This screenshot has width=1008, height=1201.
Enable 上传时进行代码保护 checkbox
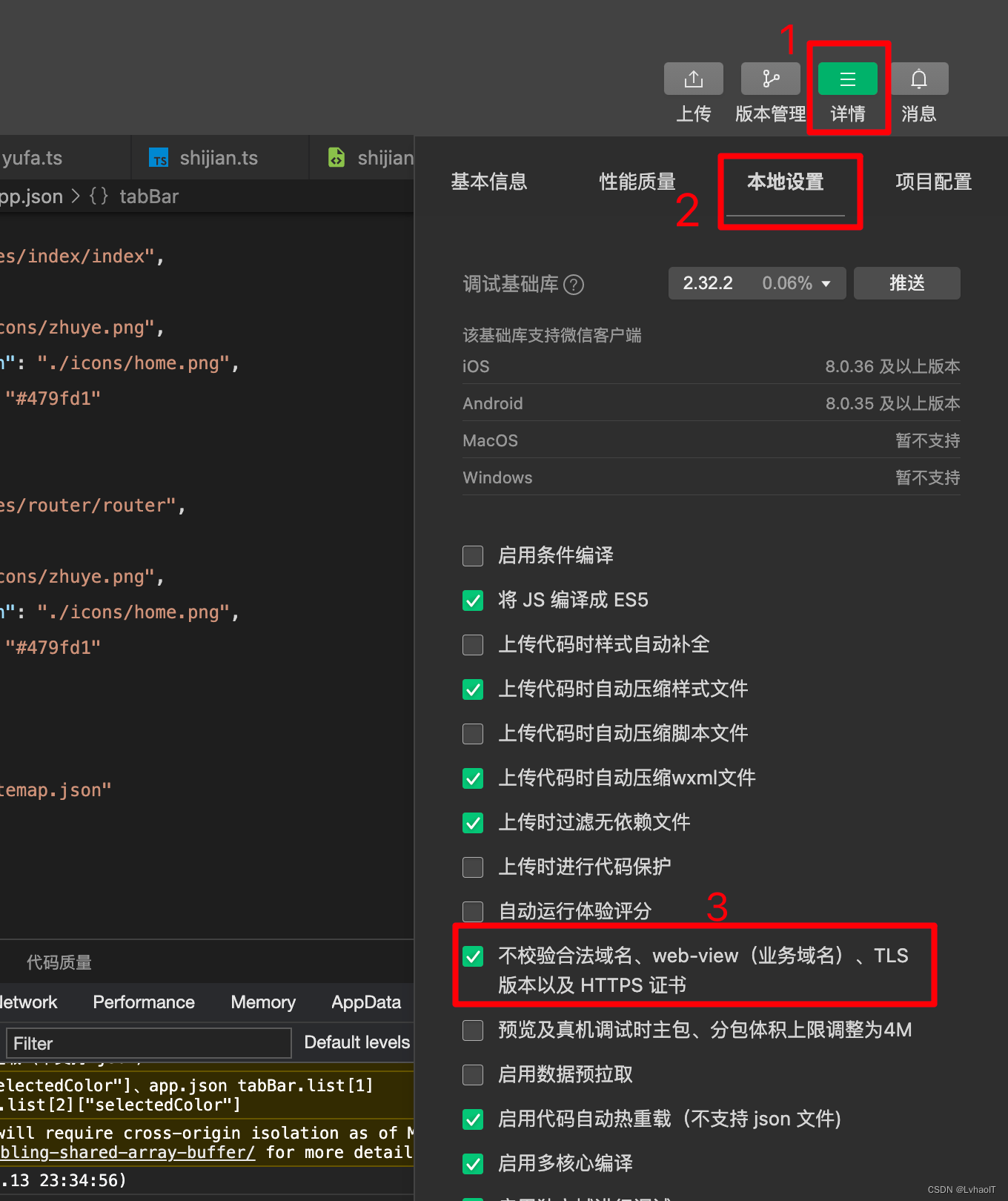coord(473,867)
